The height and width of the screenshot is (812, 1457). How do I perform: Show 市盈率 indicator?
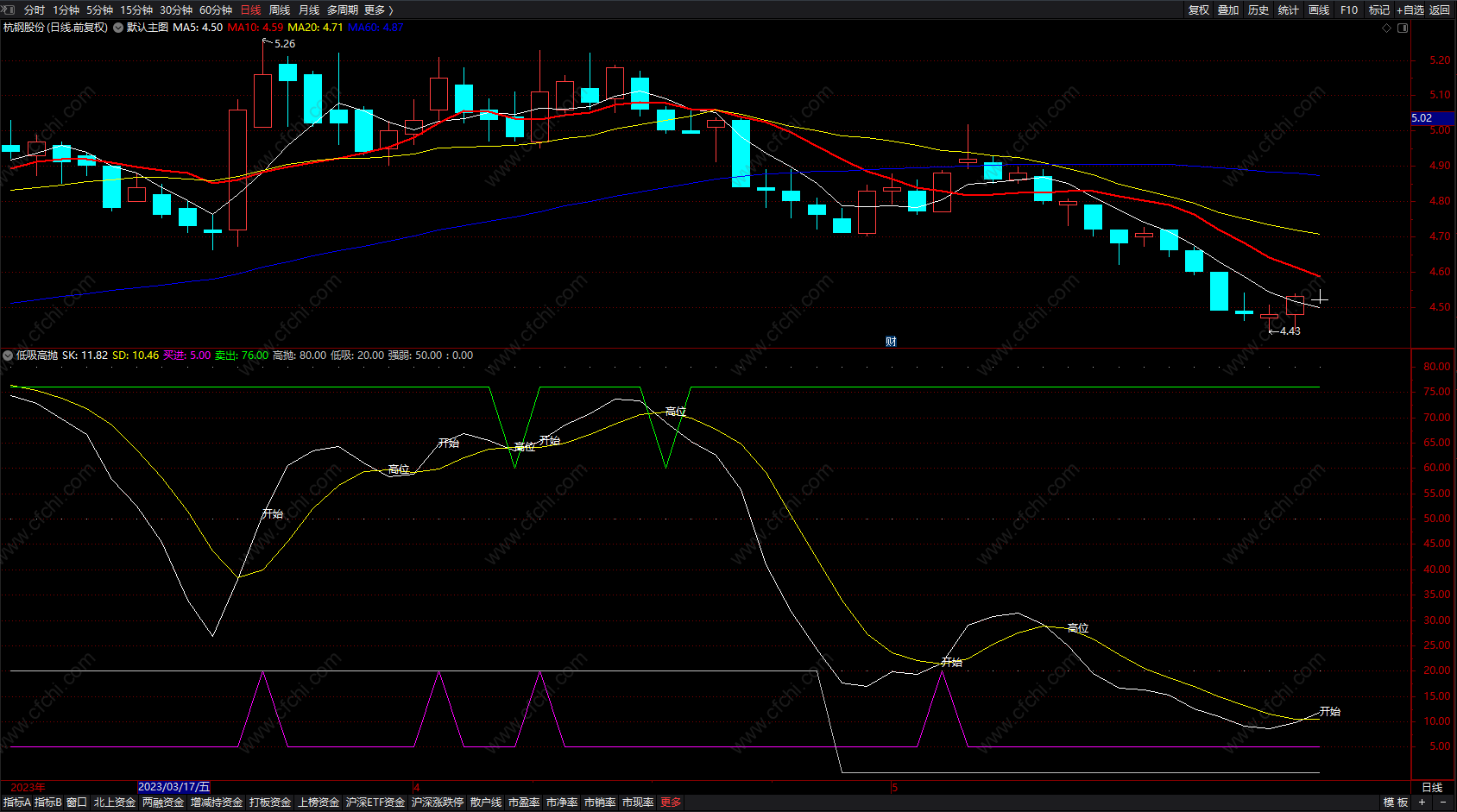524,803
